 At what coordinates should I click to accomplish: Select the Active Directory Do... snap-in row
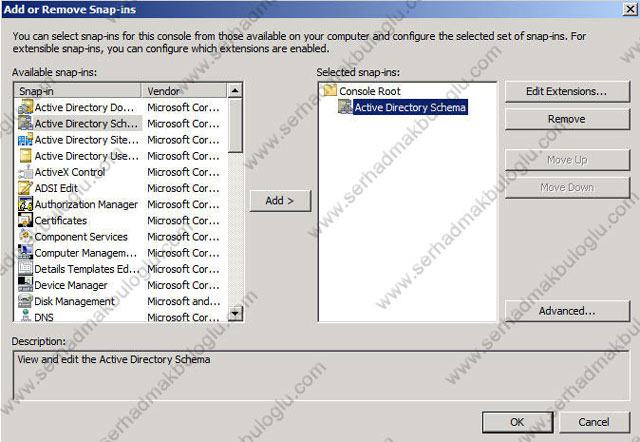(x=121, y=107)
